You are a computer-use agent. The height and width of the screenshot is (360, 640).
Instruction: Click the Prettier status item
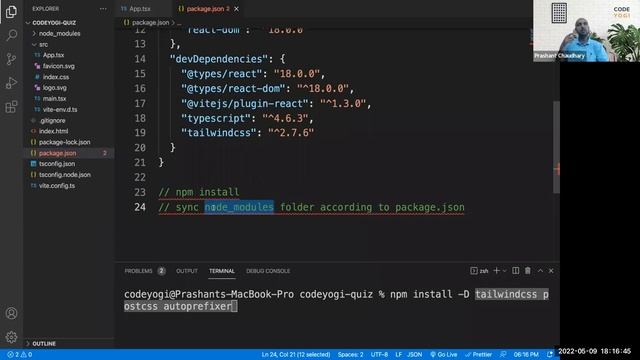478,355
